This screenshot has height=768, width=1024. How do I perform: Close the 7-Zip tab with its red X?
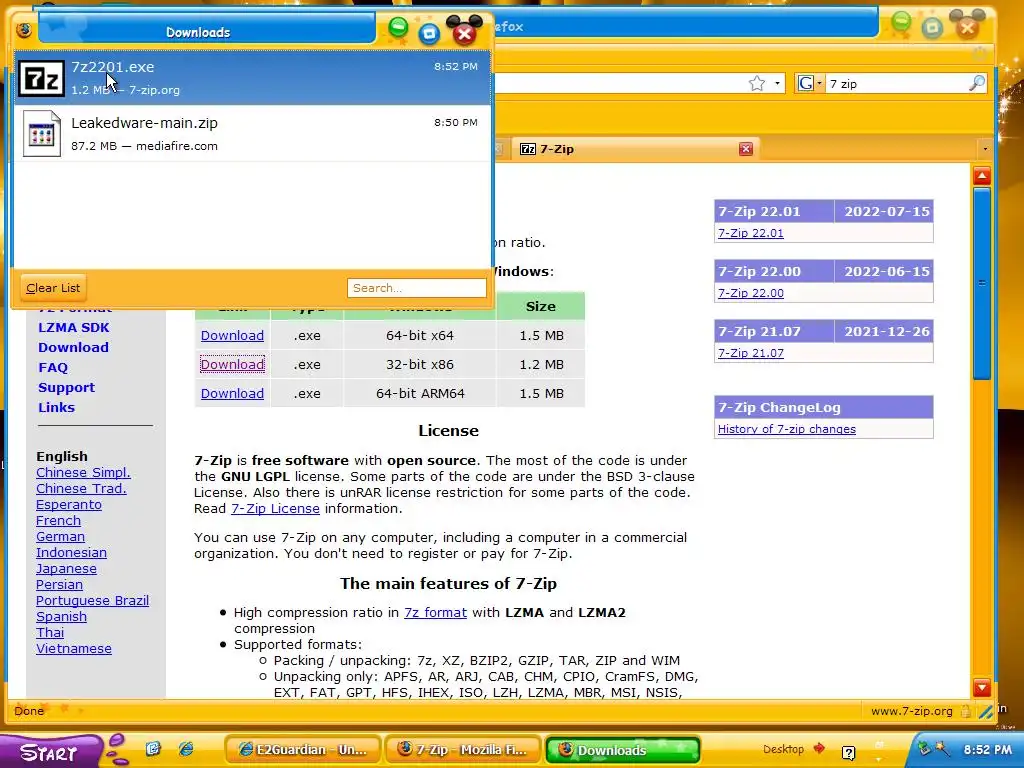(x=746, y=149)
